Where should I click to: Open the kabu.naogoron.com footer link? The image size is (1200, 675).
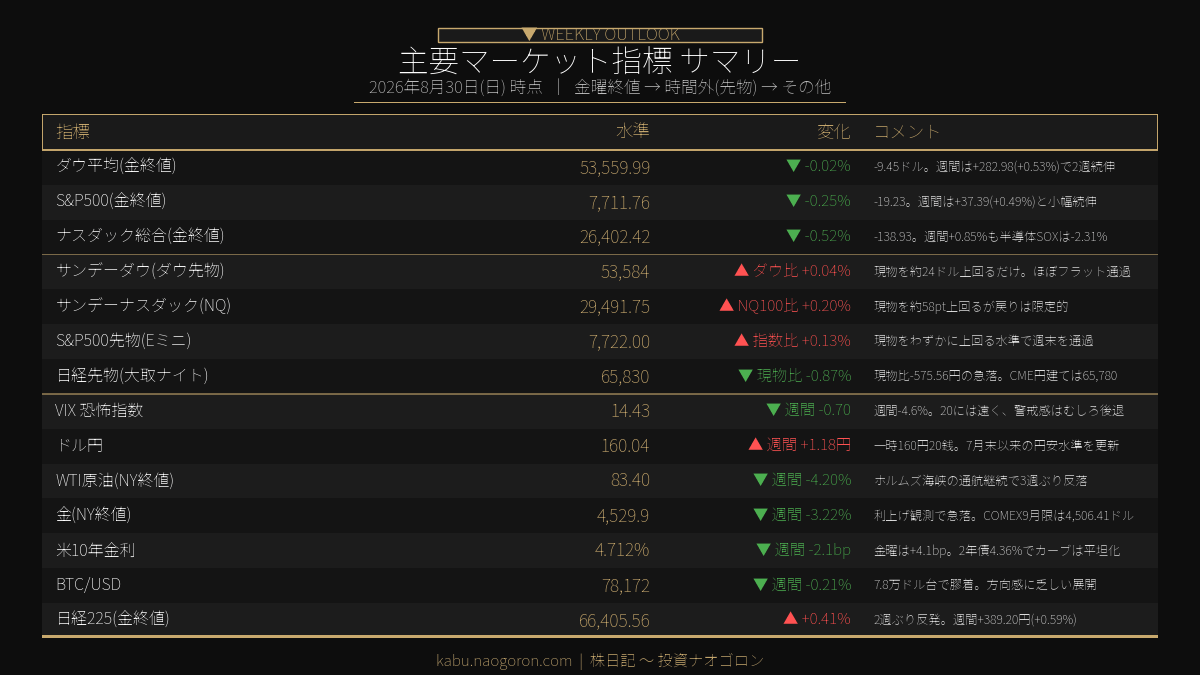click(504, 660)
